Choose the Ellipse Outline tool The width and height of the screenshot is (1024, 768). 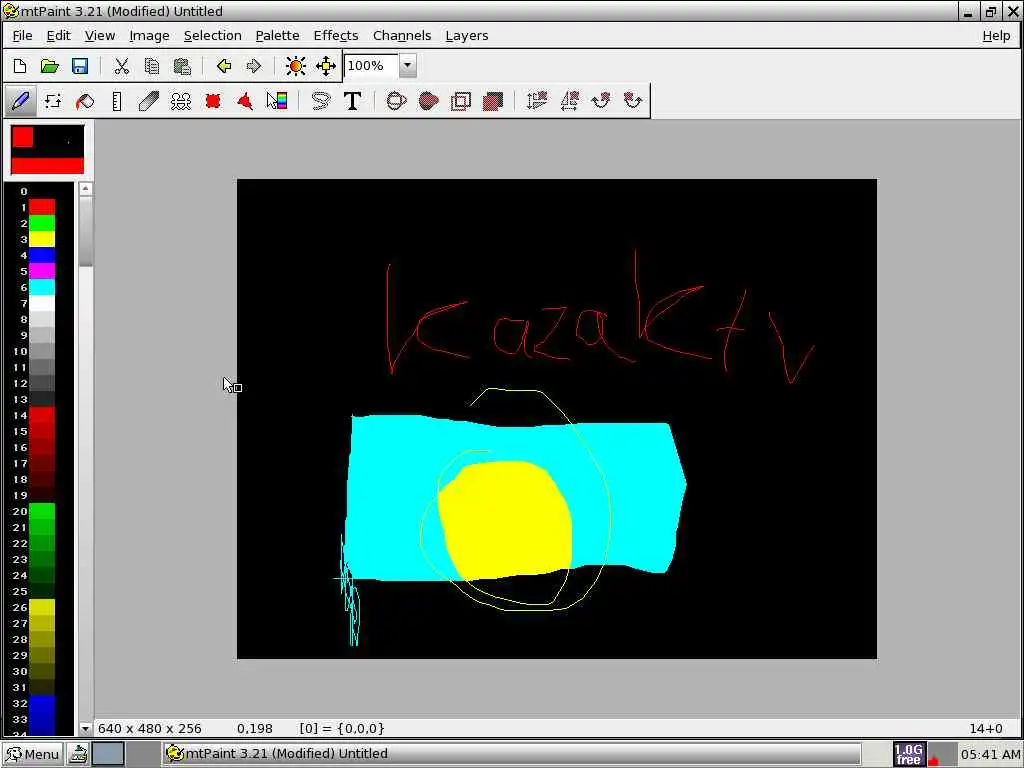pyautogui.click(x=396, y=101)
